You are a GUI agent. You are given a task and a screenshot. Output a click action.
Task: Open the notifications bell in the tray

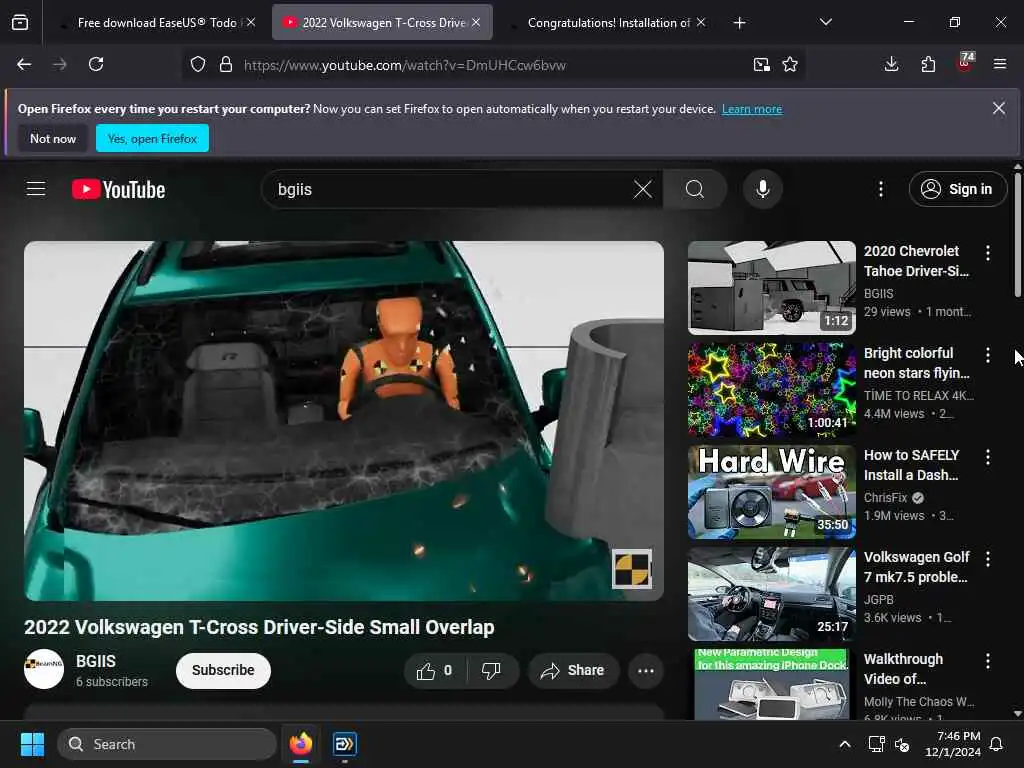click(997, 744)
